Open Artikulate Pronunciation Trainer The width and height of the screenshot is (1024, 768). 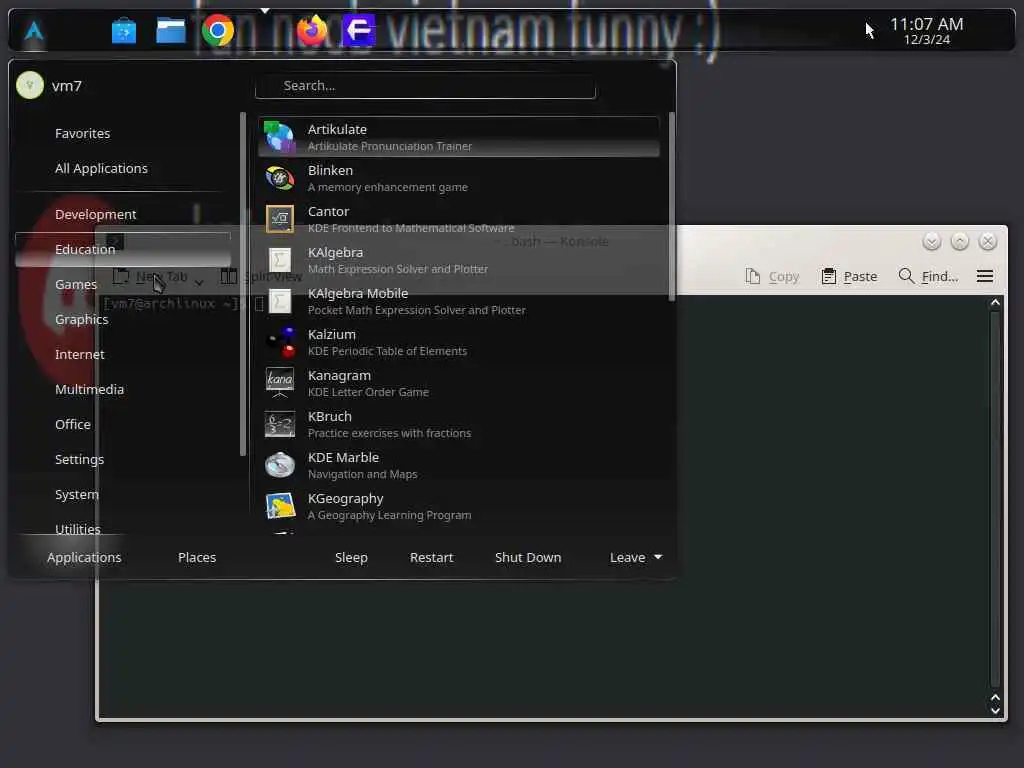pyautogui.click(x=458, y=137)
